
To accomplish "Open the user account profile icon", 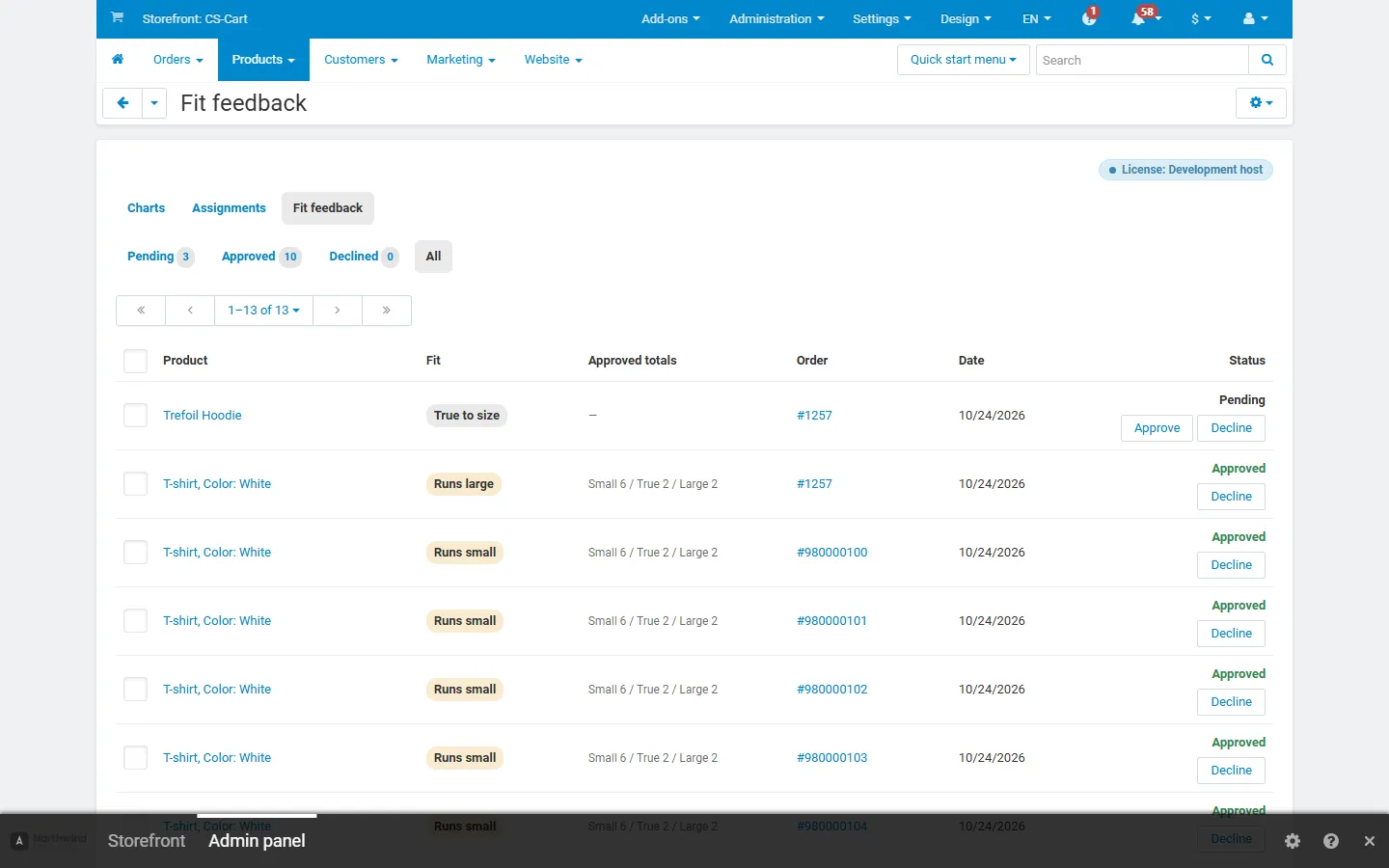I will coord(1255,18).
